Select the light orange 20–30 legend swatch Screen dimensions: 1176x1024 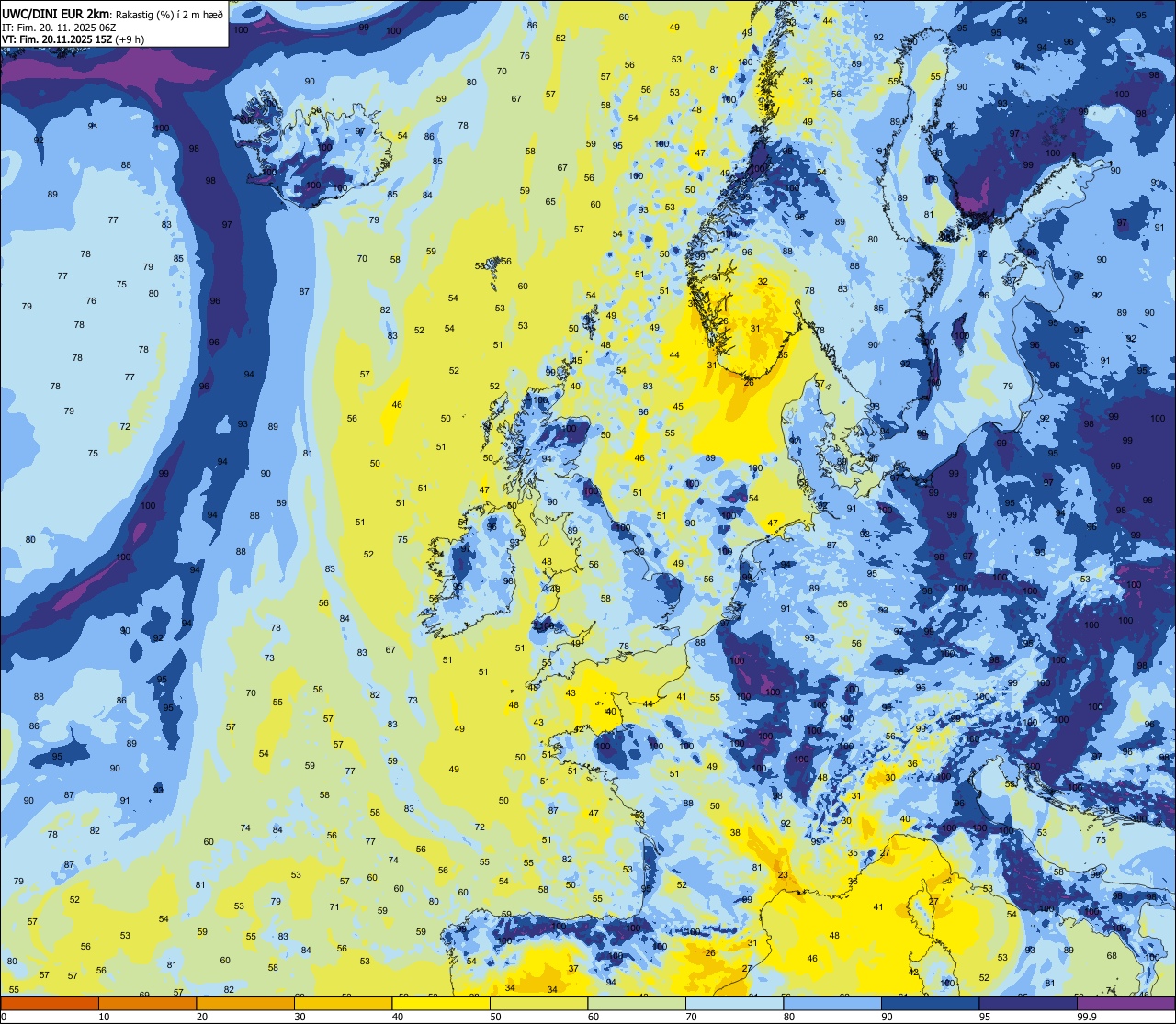point(245,1003)
